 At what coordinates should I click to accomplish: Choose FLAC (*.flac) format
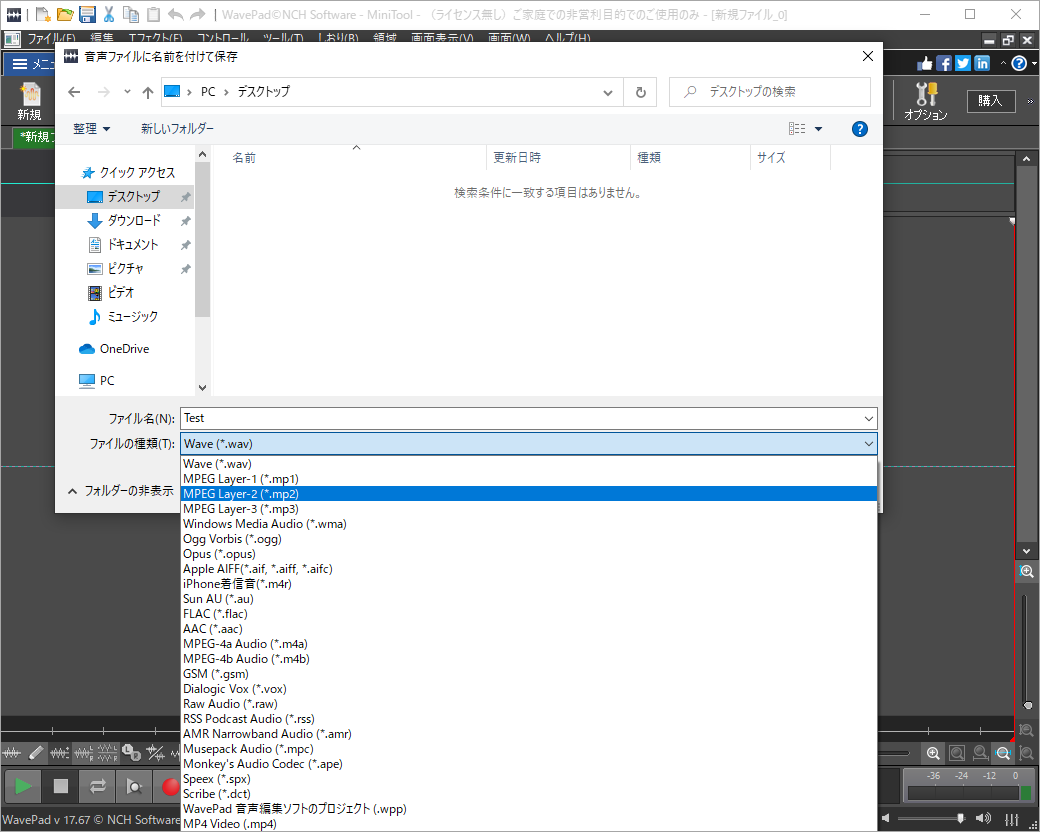pos(529,614)
